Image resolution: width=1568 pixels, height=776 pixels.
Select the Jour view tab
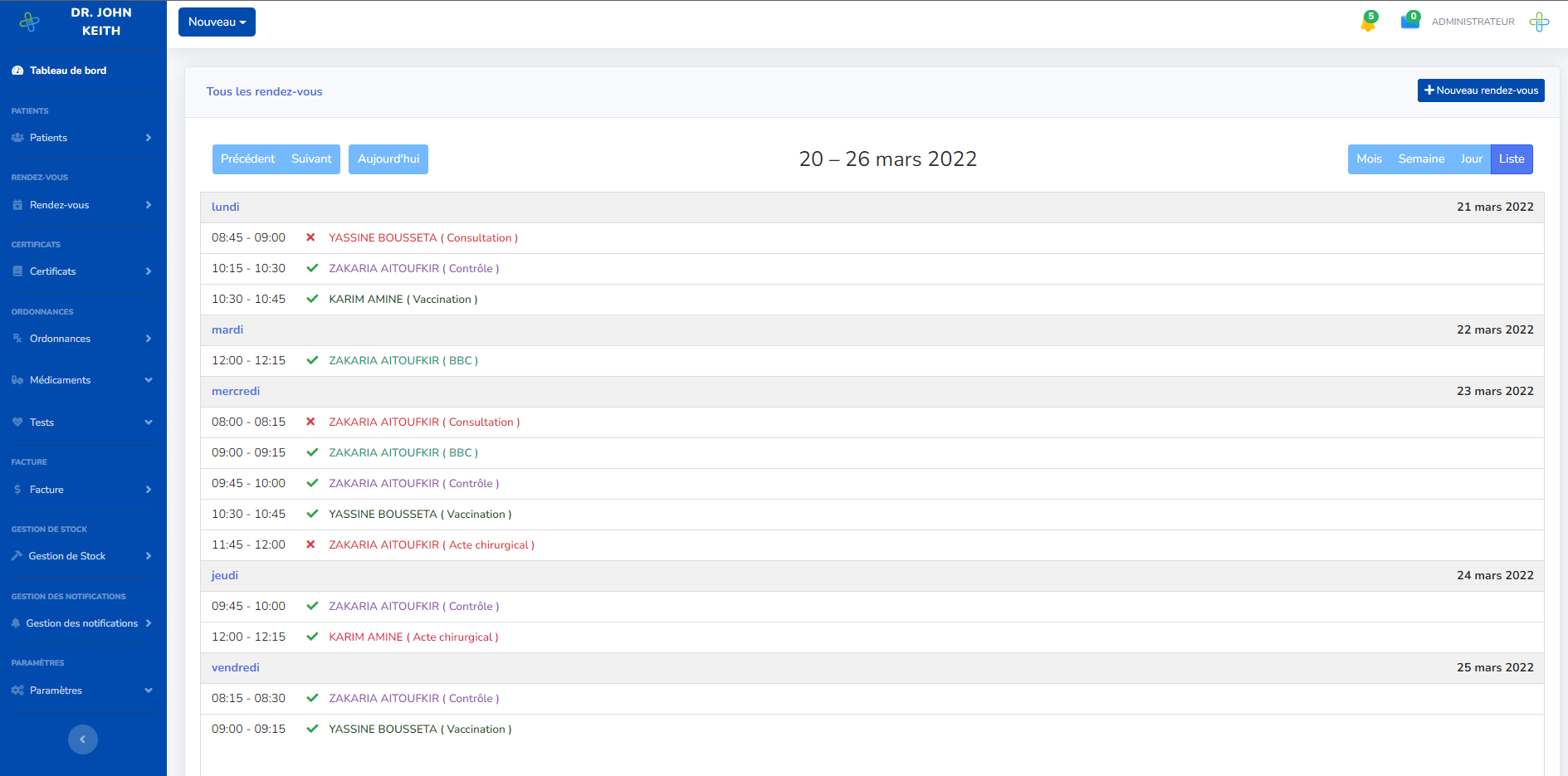pyautogui.click(x=1471, y=159)
